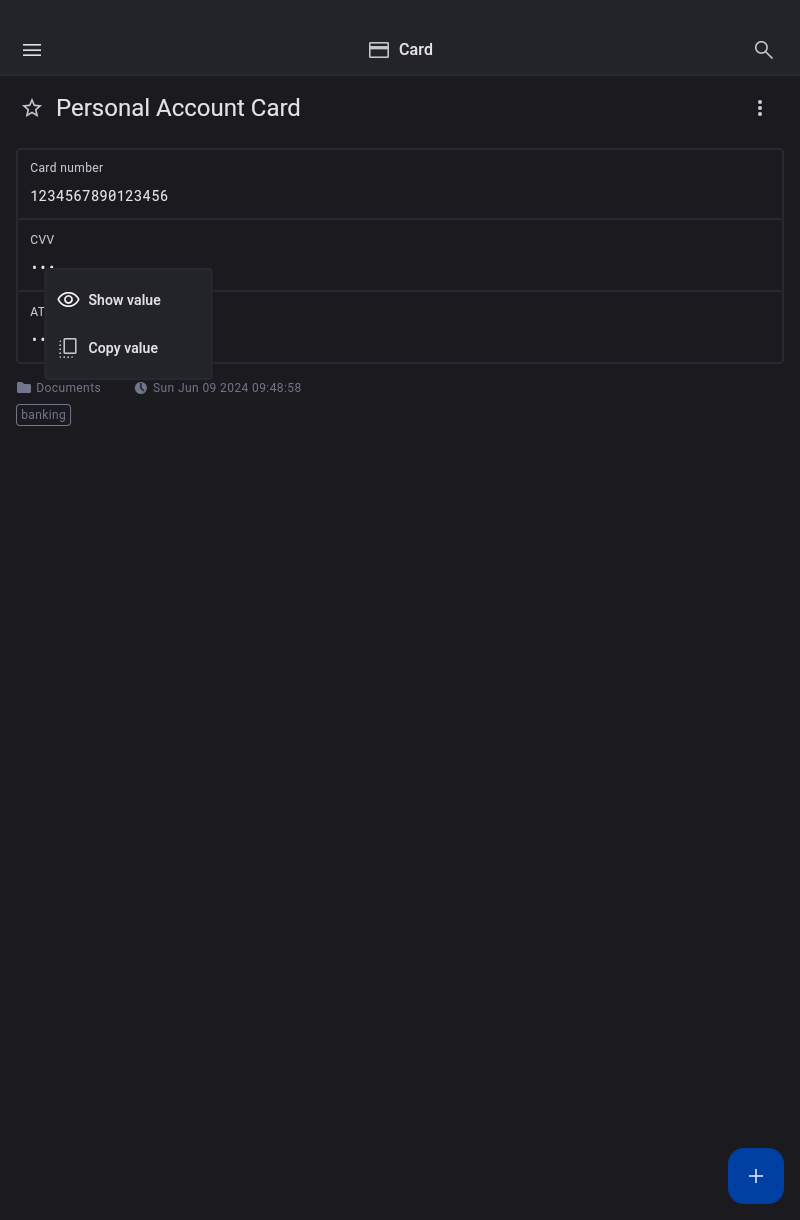Click the clock icon beside the timestamp
The image size is (800, 1220).
point(141,388)
